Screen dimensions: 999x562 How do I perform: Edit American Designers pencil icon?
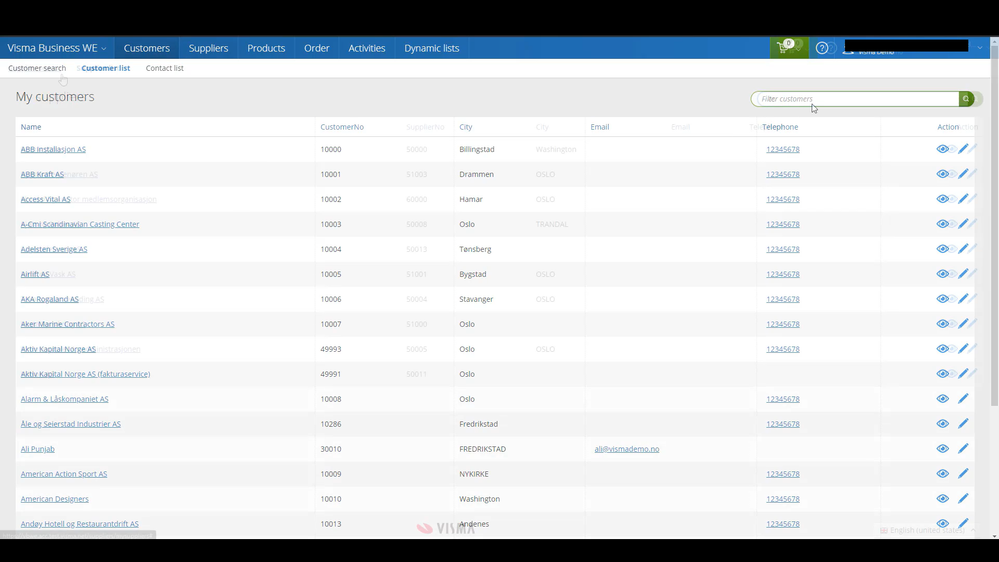pyautogui.click(x=963, y=499)
